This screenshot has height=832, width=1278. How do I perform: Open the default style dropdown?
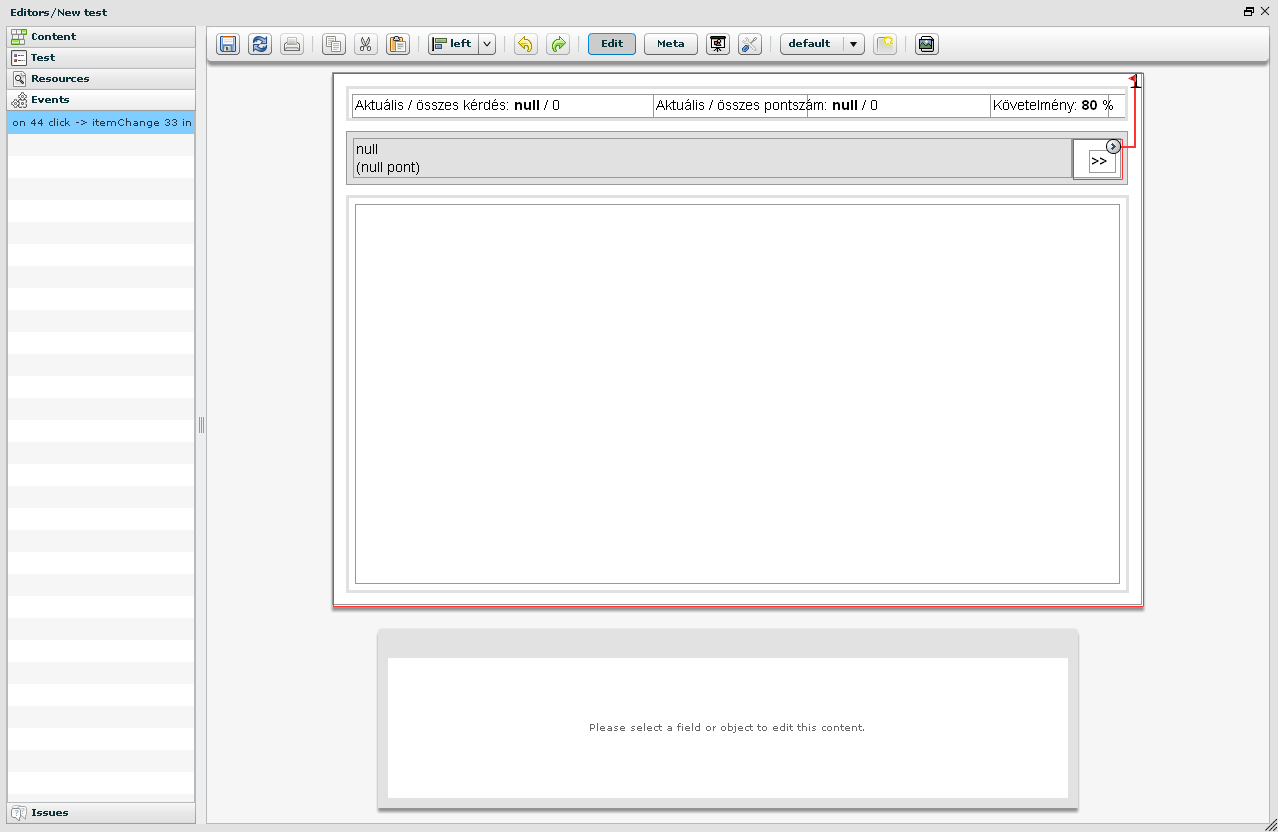pyautogui.click(x=853, y=44)
